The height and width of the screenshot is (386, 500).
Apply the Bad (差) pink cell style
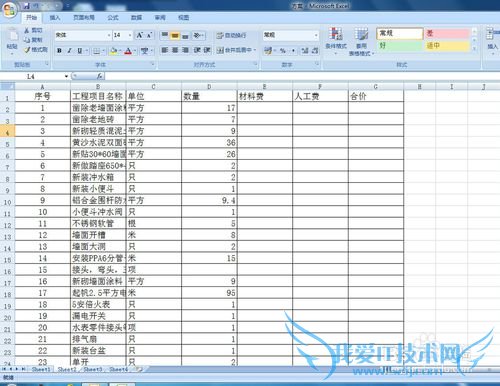pos(446,34)
